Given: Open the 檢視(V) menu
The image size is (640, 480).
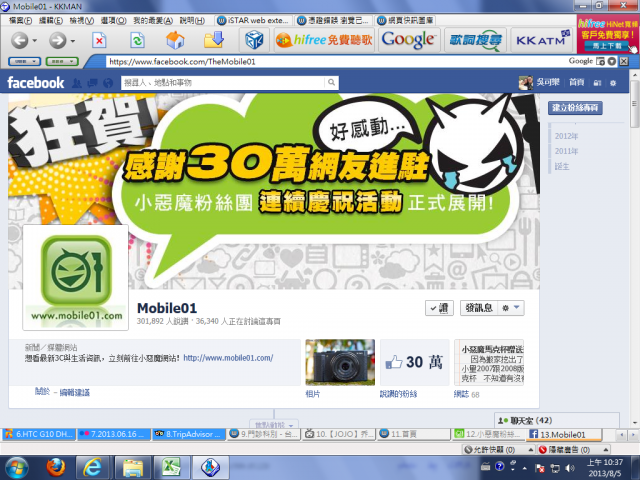Looking at the screenshot, I should 82,20.
